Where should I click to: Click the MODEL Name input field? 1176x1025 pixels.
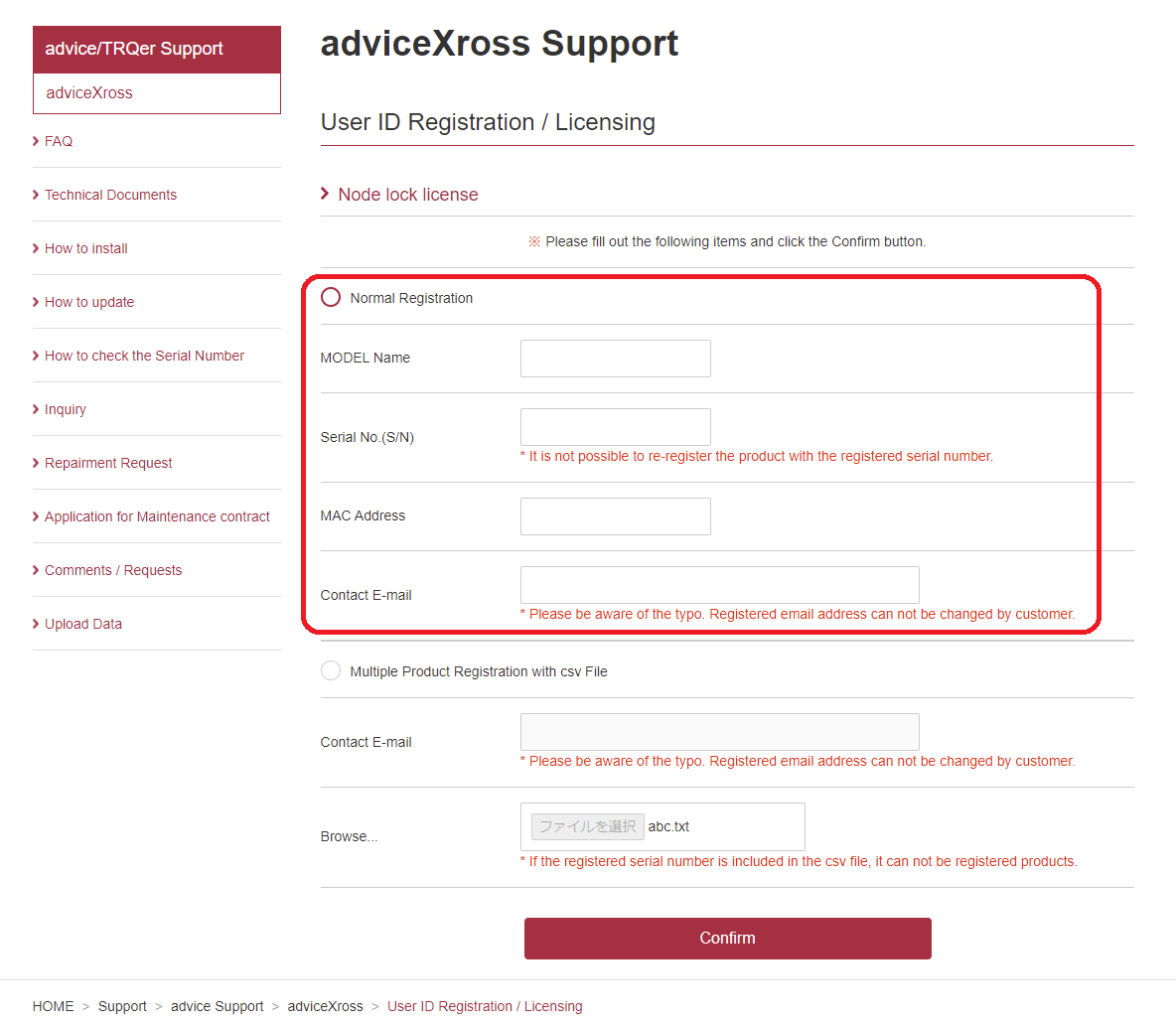(x=615, y=359)
